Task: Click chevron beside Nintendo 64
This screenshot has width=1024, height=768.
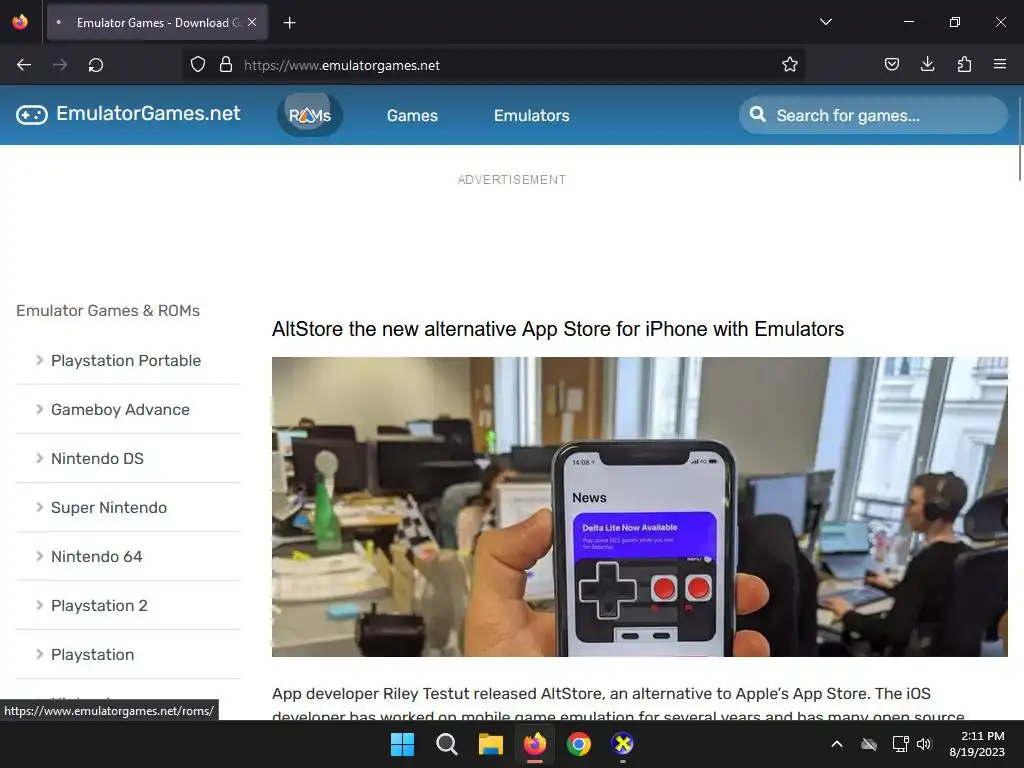Action: click(39, 556)
